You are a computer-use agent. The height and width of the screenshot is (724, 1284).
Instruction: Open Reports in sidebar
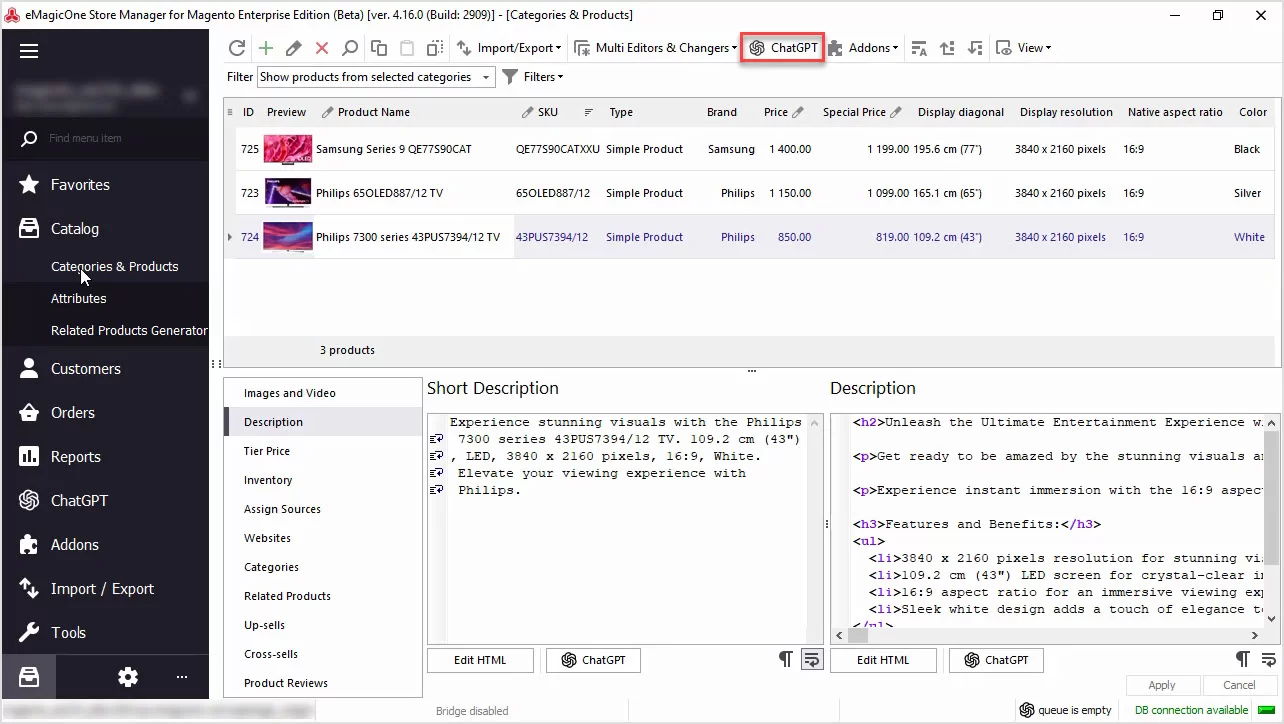pyautogui.click(x=106, y=456)
